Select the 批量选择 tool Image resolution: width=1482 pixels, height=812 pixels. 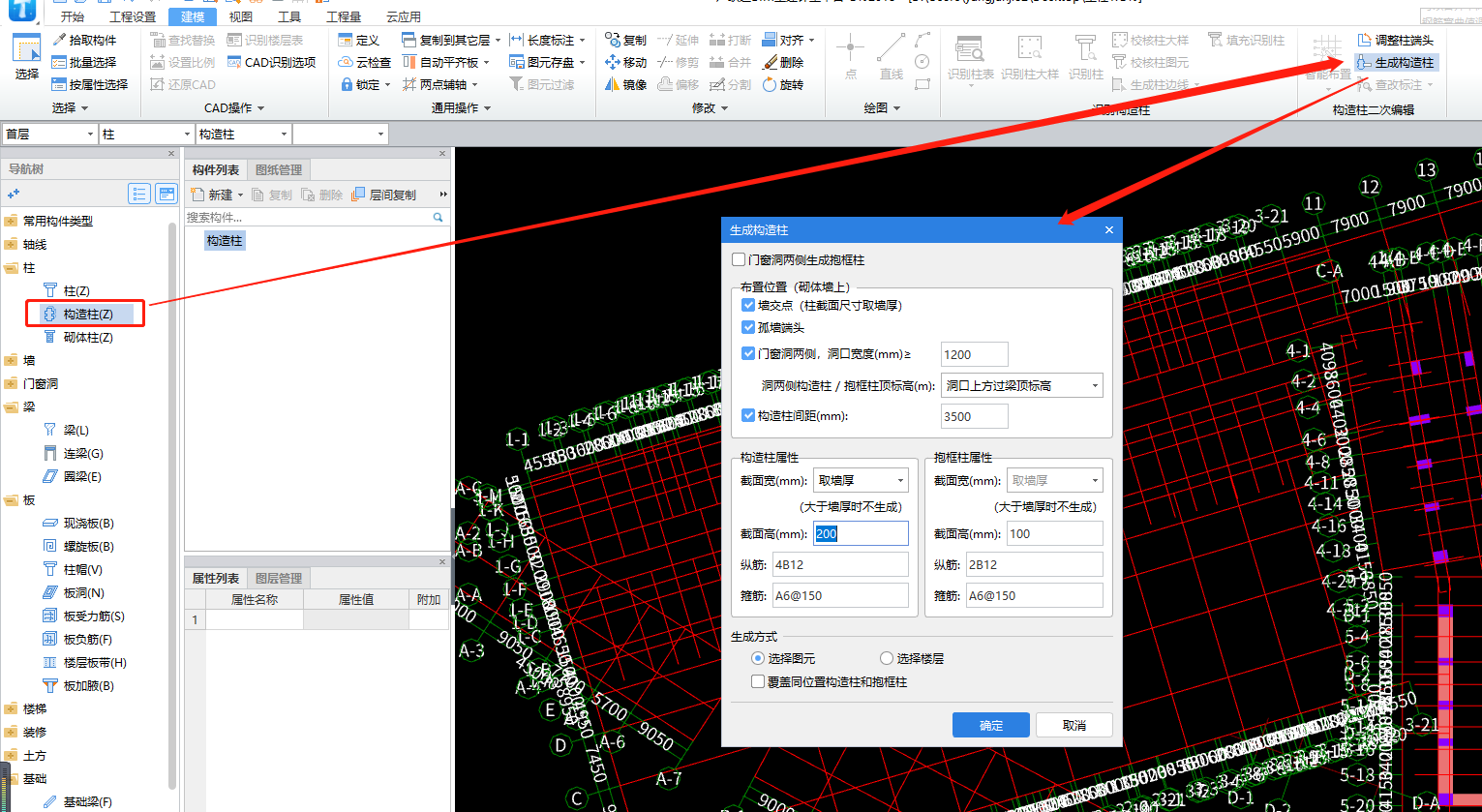(83, 62)
